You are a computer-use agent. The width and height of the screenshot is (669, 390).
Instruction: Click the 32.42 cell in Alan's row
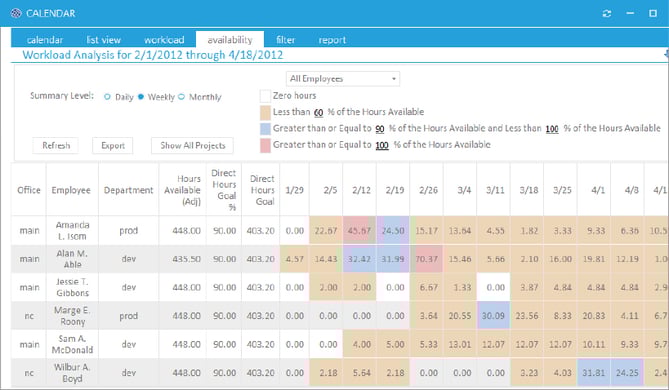click(359, 259)
